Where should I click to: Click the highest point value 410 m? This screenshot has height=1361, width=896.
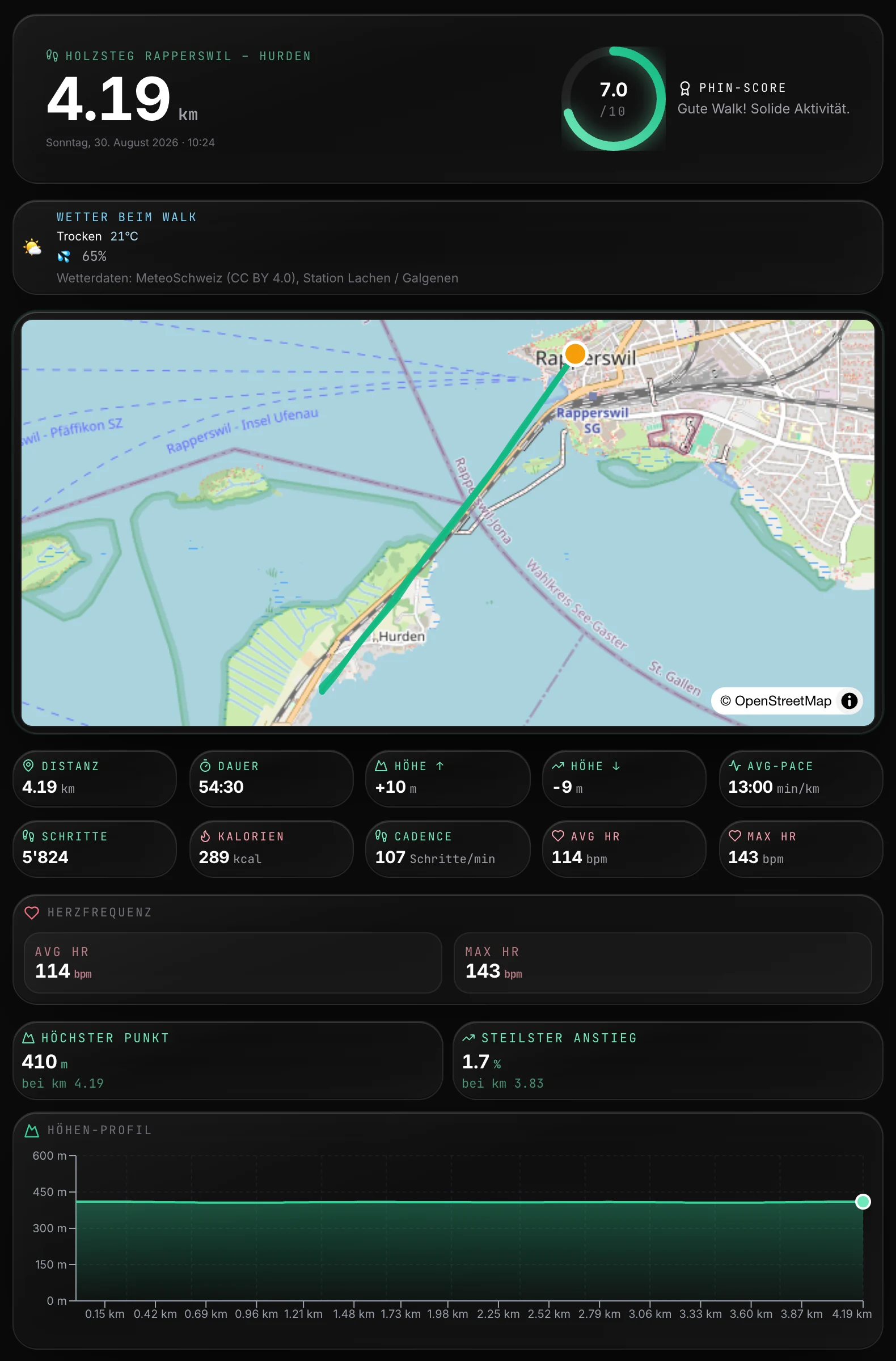(45, 1062)
